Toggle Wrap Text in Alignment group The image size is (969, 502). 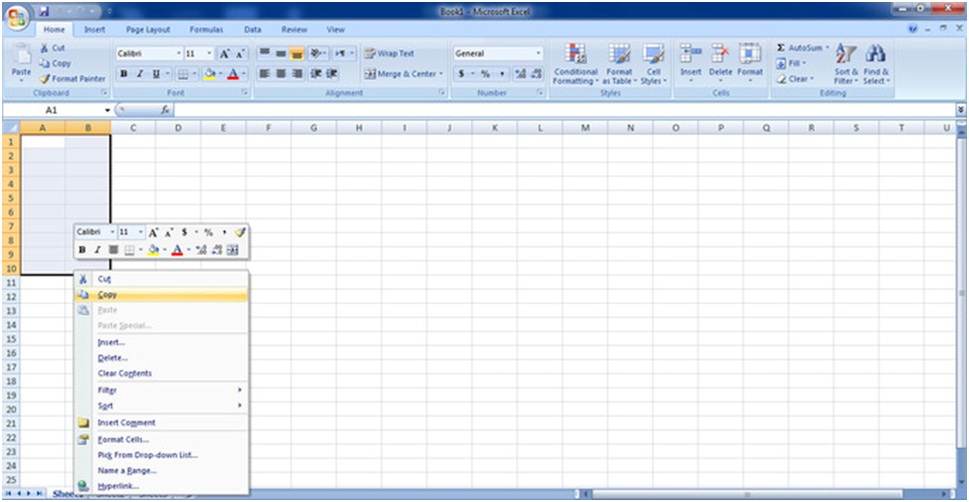pyautogui.click(x=389, y=54)
